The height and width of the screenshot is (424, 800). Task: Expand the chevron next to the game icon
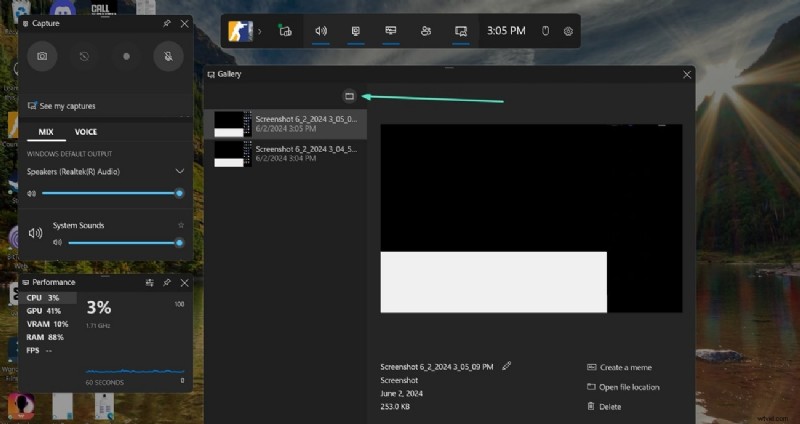click(x=259, y=31)
